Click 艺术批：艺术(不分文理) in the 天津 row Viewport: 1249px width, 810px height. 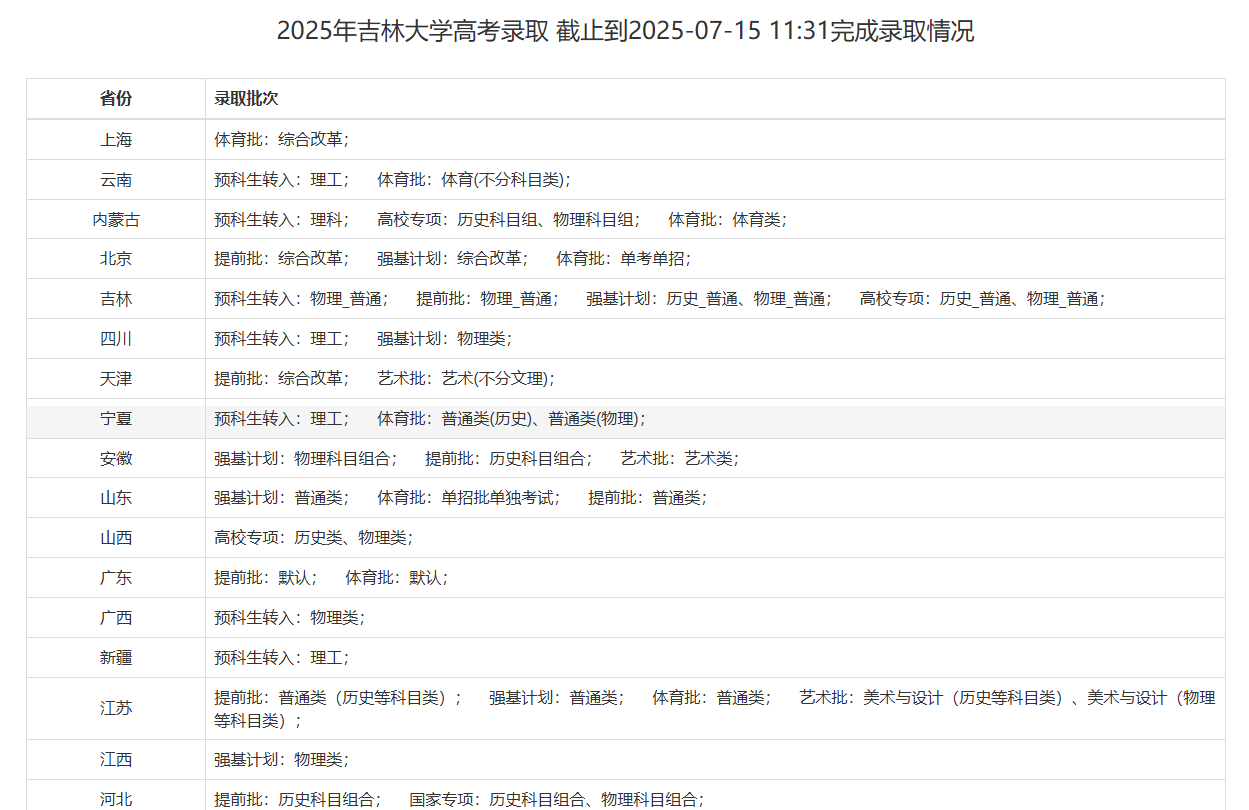[465, 379]
